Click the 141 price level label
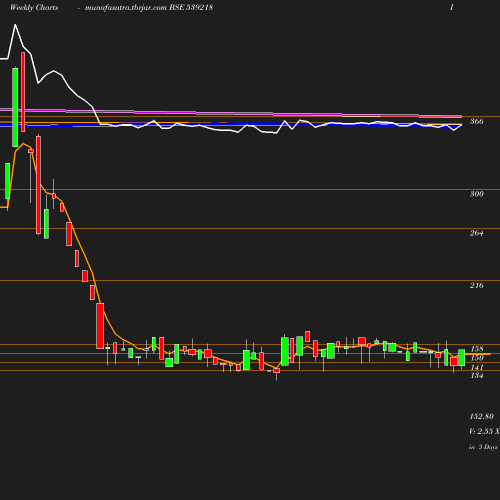This screenshot has width=500, height=500. click(x=477, y=367)
